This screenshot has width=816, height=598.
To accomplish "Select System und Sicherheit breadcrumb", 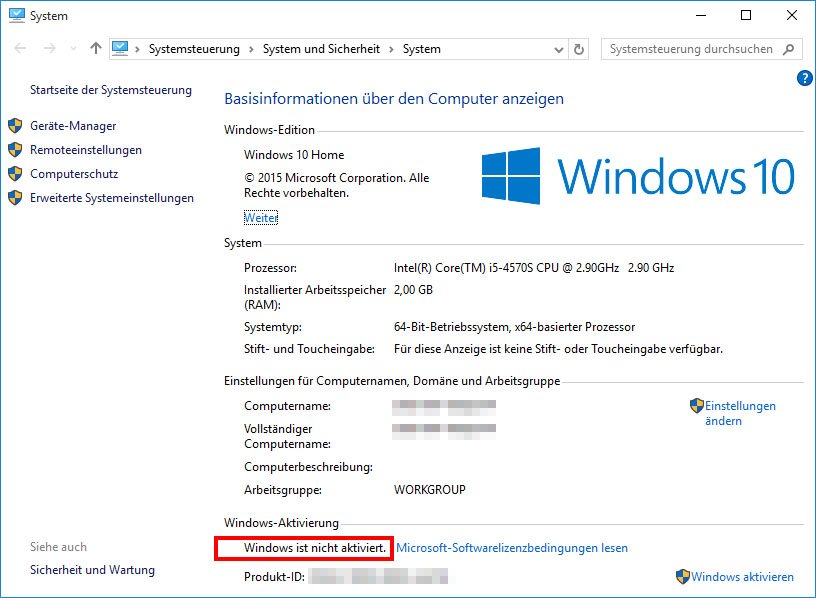I will coord(321,49).
